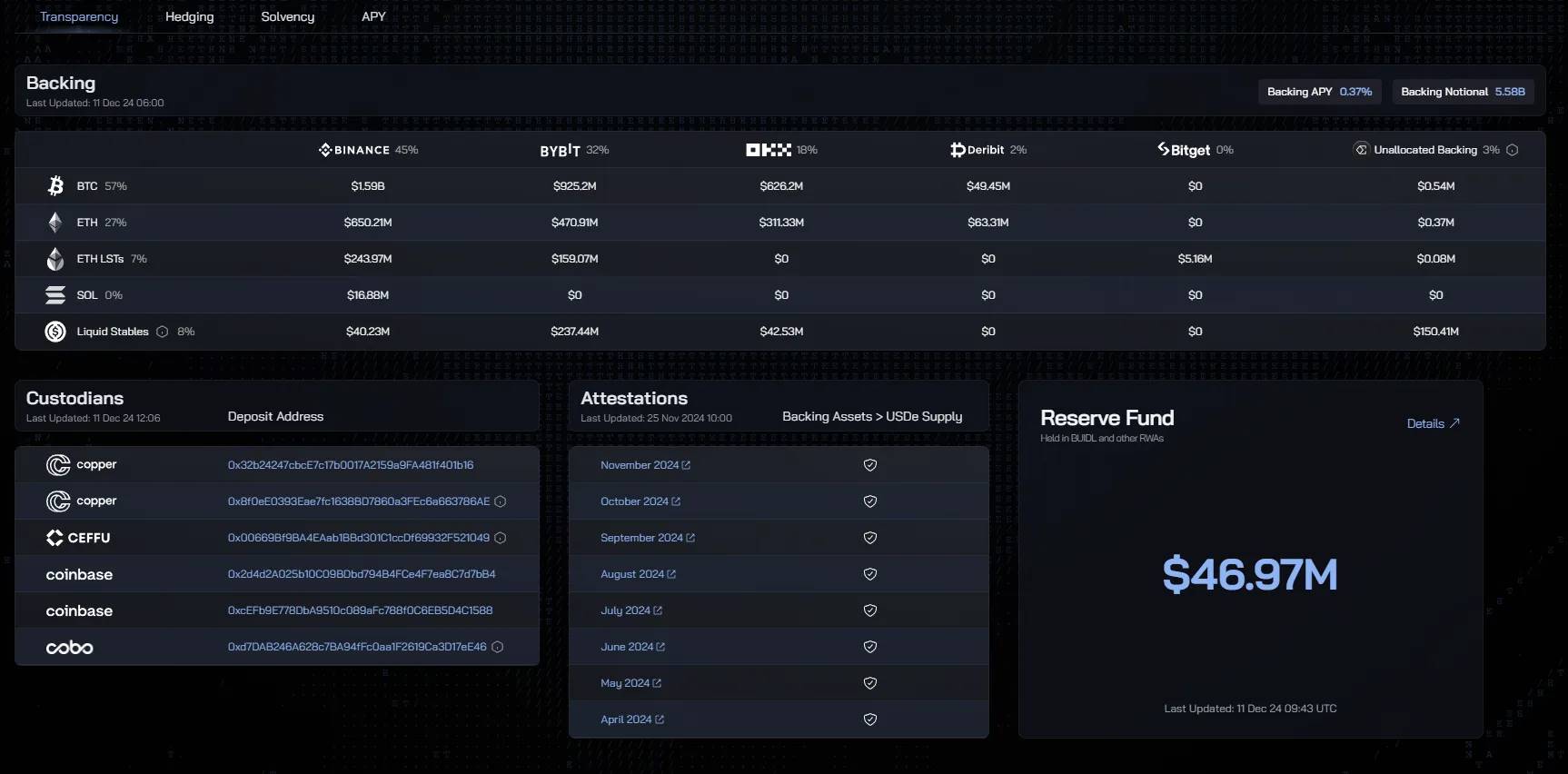Image resolution: width=1568 pixels, height=774 pixels.
Task: Open the first Copper deposit address link
Action: [x=351, y=465]
